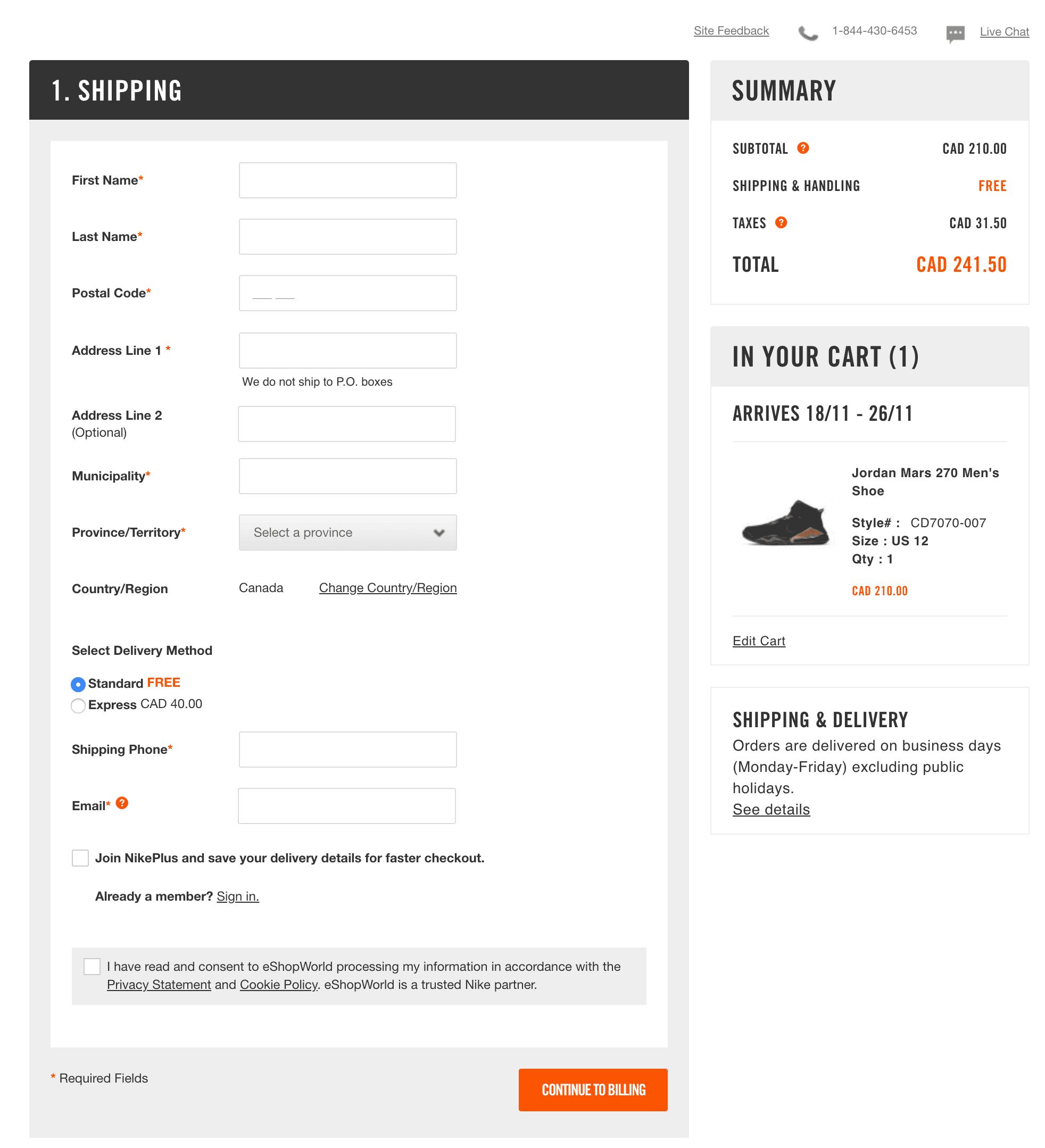
Task: Select the Express CAD 40.00 radio button
Action: [77, 705]
